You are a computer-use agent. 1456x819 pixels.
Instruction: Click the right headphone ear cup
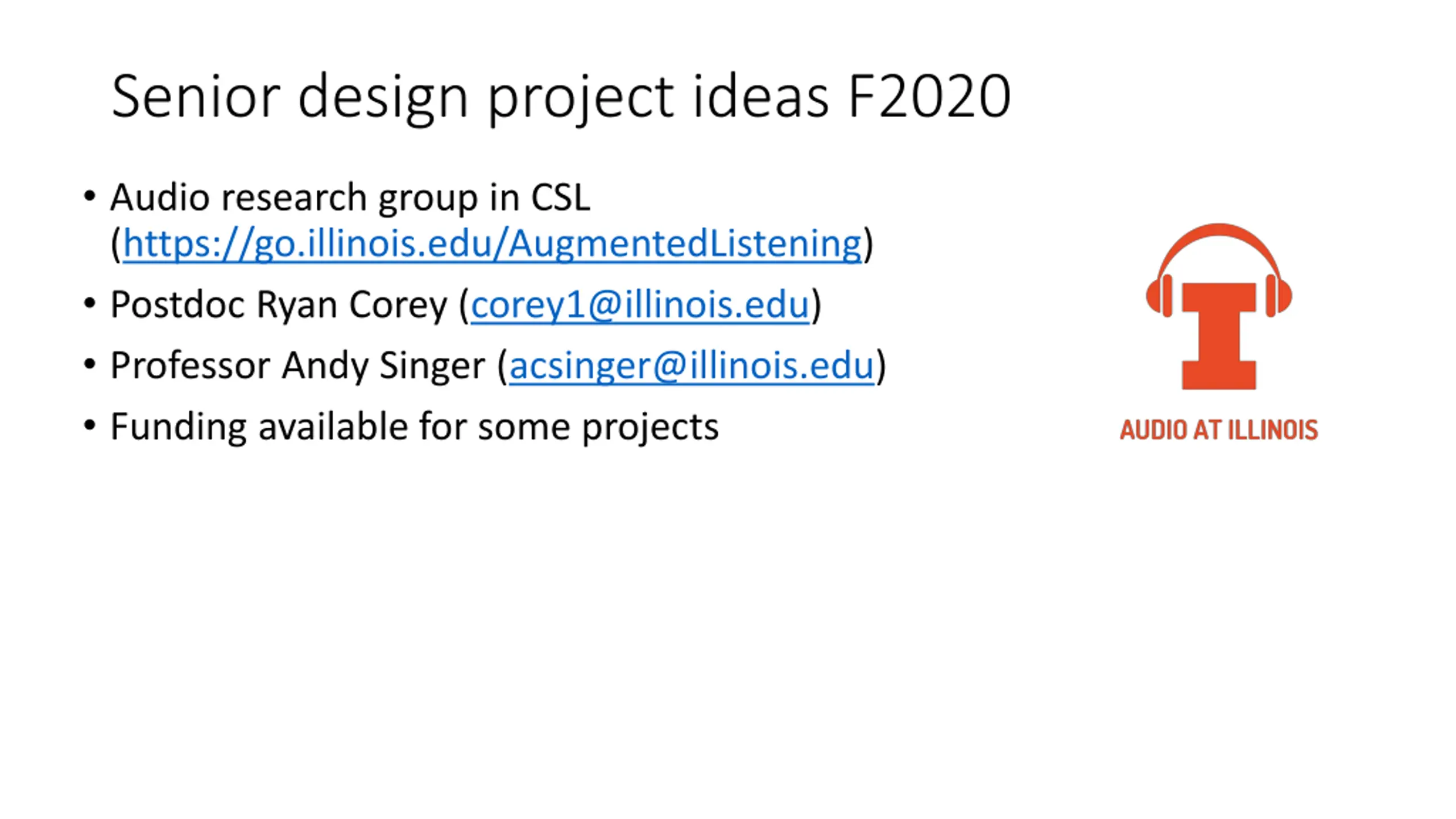coord(1278,296)
